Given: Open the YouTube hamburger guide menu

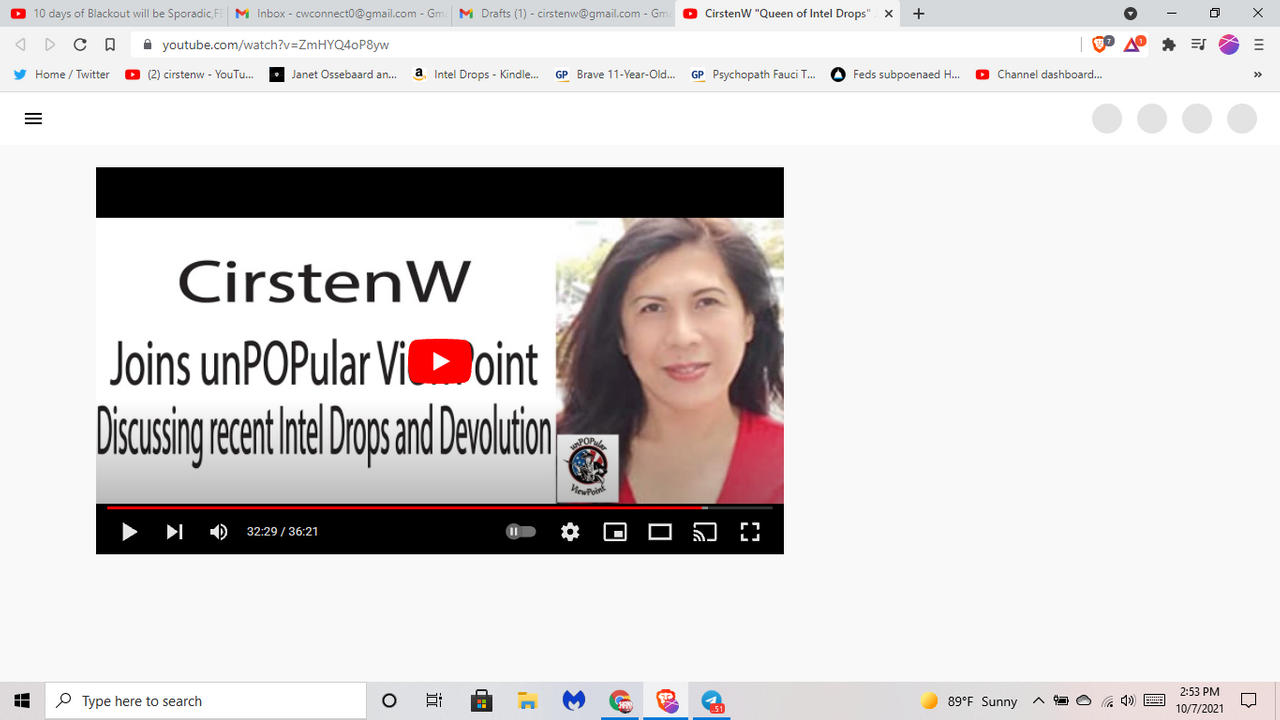Looking at the screenshot, I should click(x=33, y=118).
